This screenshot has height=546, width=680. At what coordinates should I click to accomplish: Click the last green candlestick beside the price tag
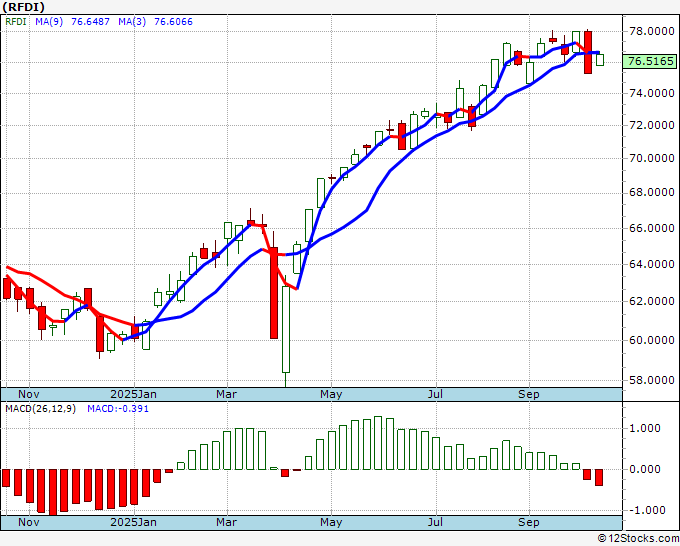(600, 60)
